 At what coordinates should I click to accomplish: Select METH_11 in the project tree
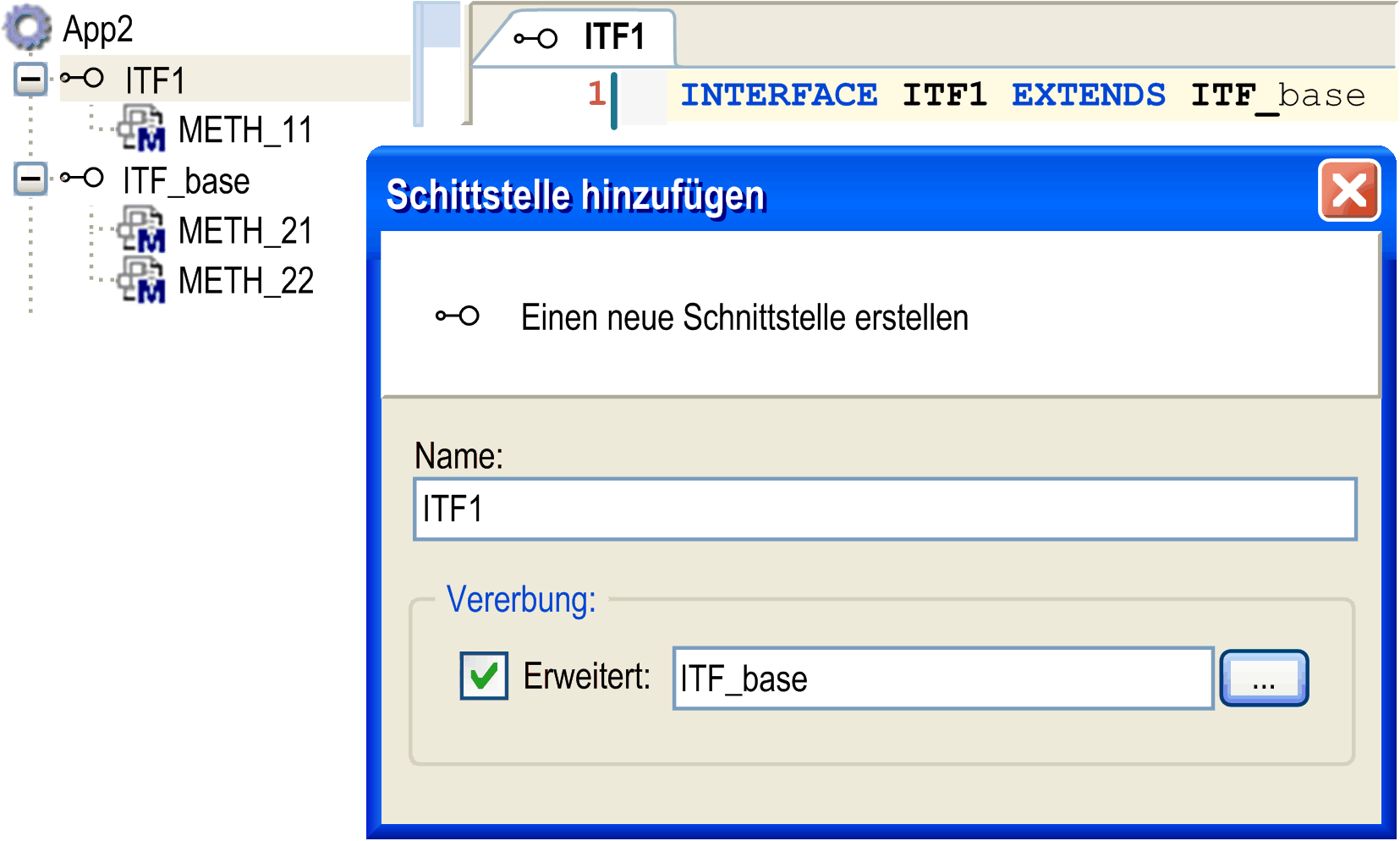(244, 130)
